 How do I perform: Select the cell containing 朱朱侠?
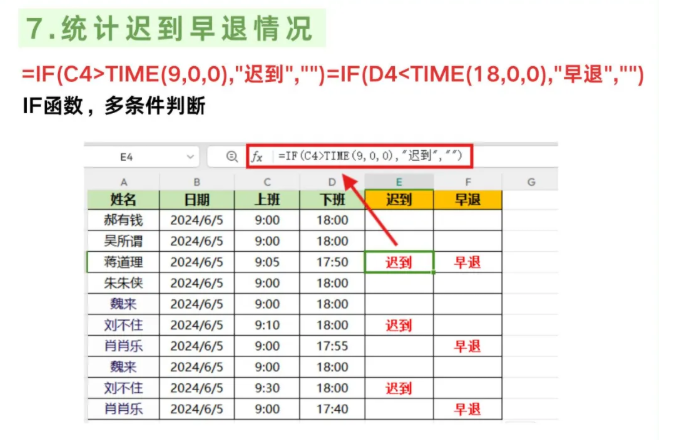(123, 283)
